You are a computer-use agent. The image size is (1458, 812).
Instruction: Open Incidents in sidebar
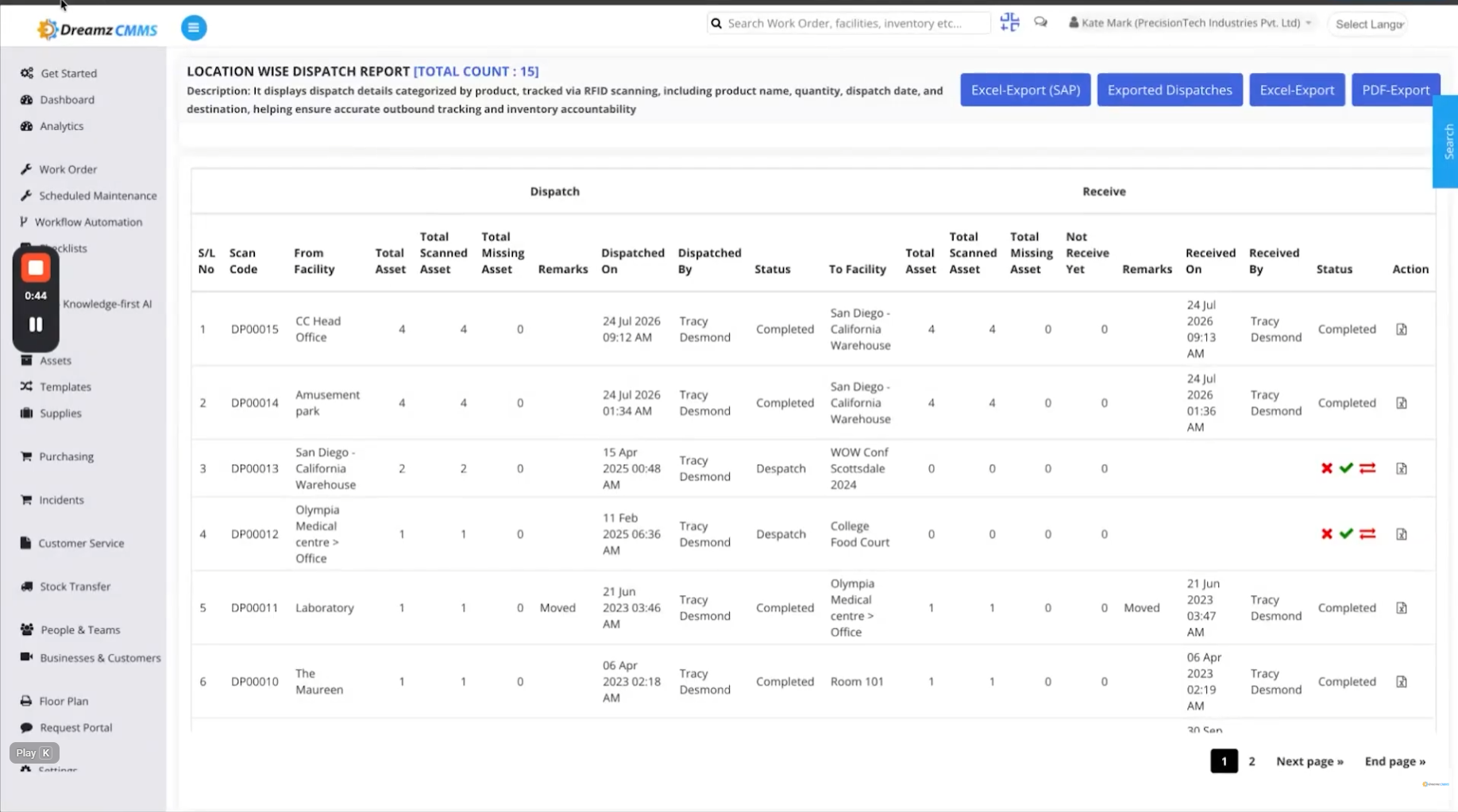pyautogui.click(x=52, y=500)
